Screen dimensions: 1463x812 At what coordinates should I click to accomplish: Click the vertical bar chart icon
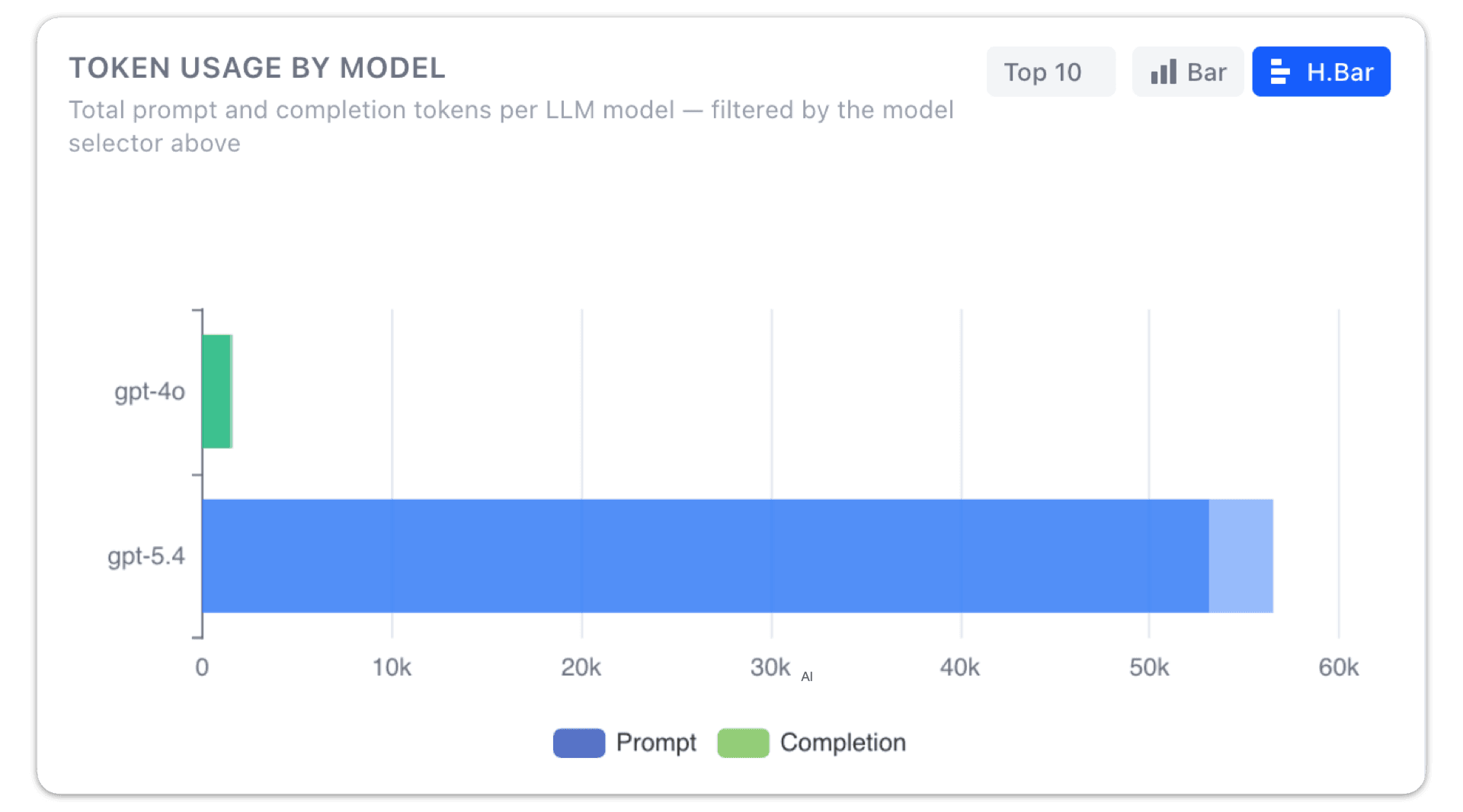(1164, 72)
